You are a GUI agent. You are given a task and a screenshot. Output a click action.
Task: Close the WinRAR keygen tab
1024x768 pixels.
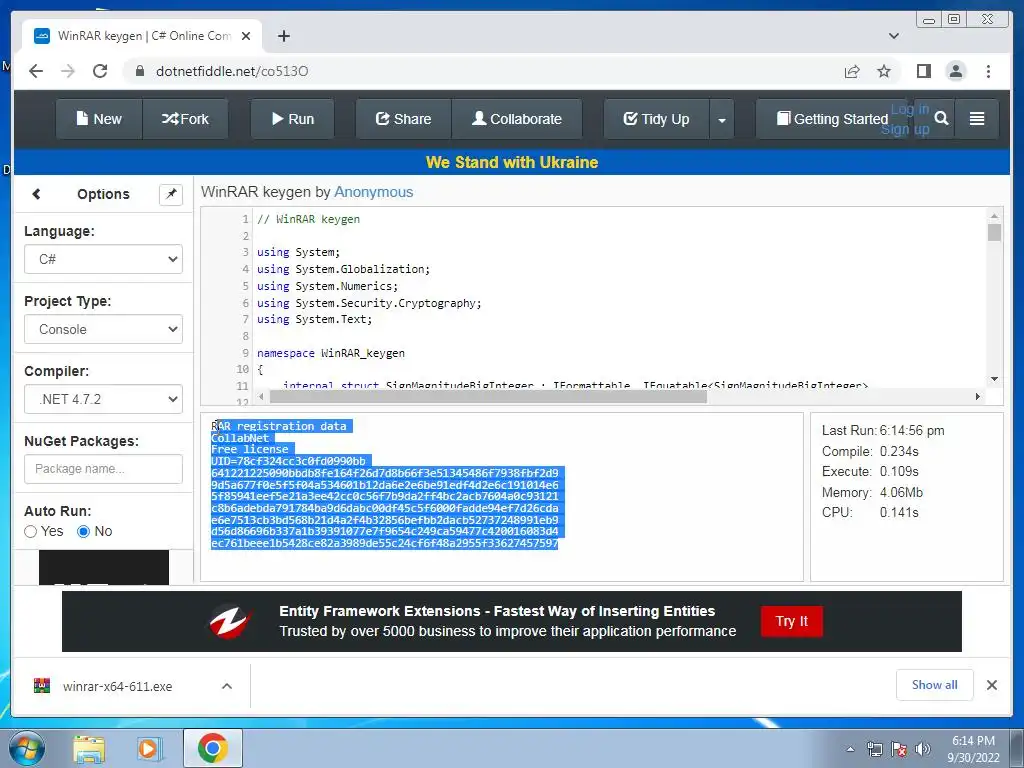tap(246, 36)
